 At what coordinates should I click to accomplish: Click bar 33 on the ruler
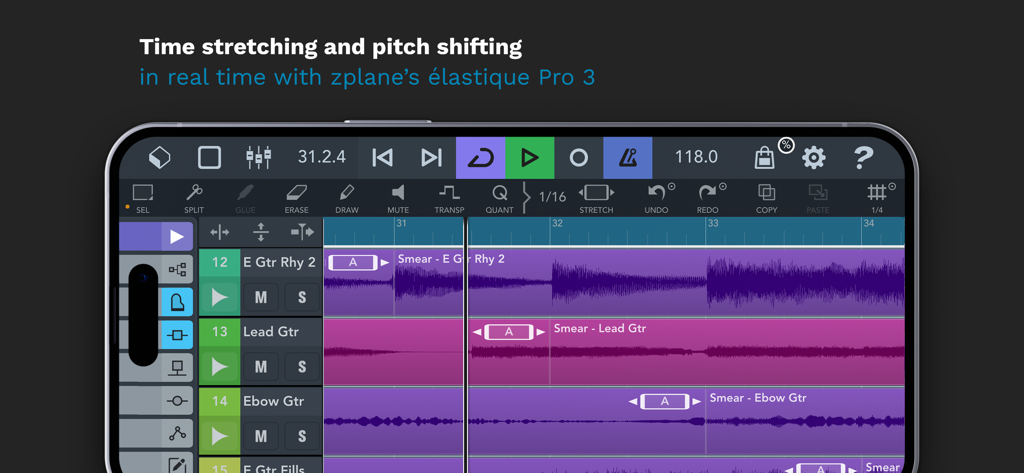713,223
